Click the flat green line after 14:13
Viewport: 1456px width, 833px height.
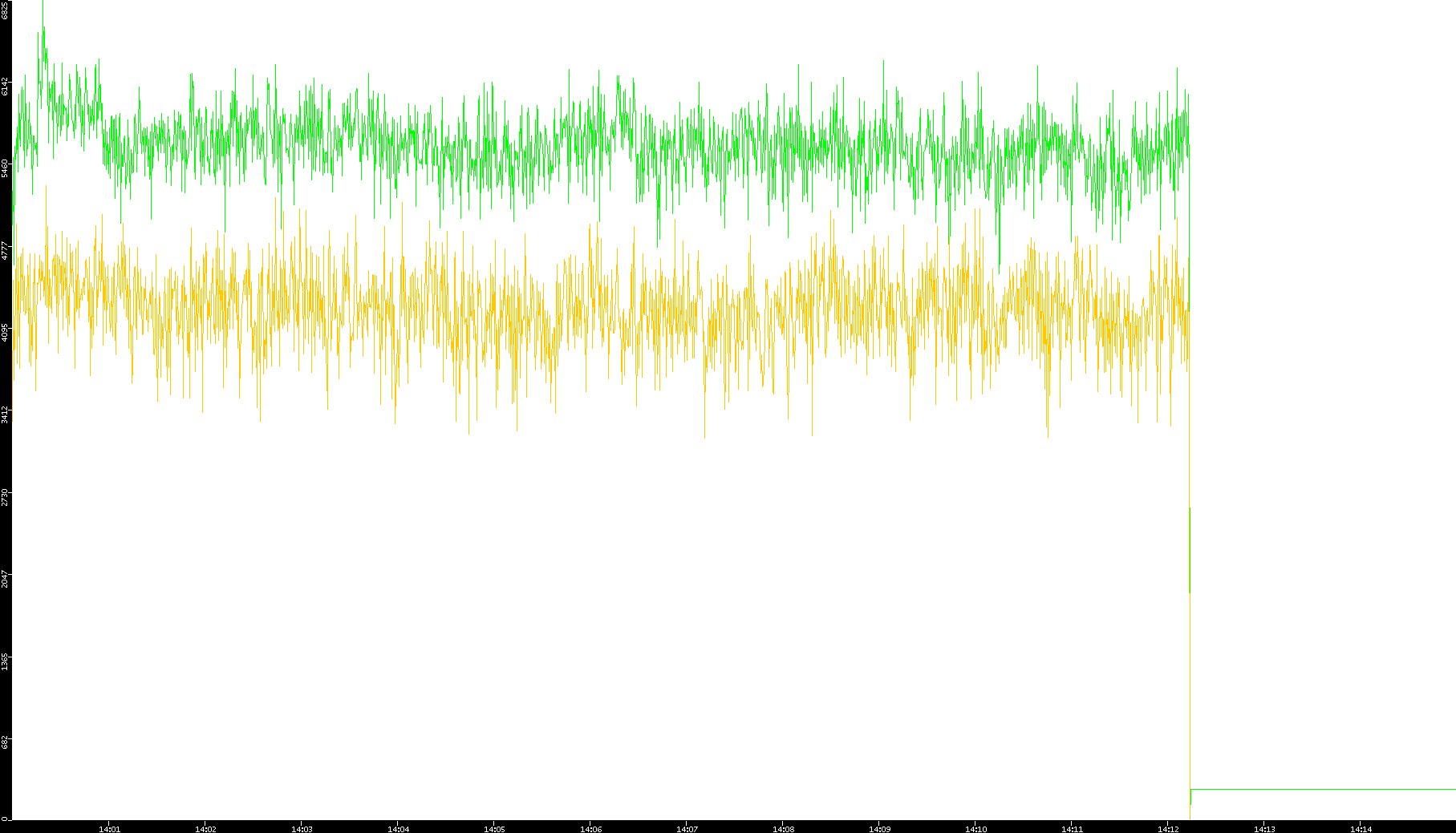coord(1324,789)
